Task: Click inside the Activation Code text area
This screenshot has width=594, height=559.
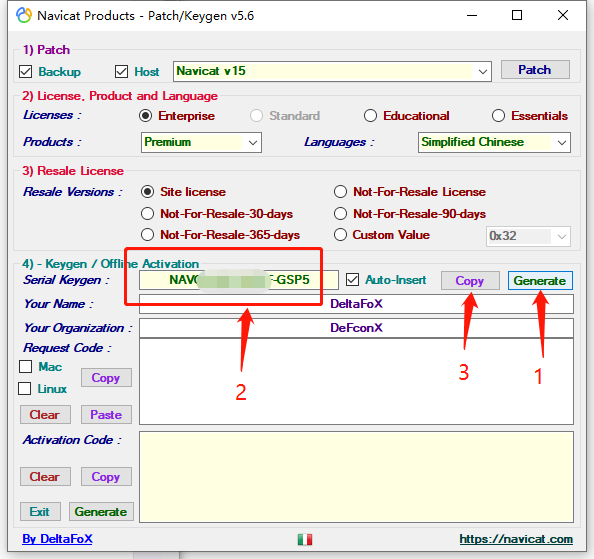Action: coord(356,477)
